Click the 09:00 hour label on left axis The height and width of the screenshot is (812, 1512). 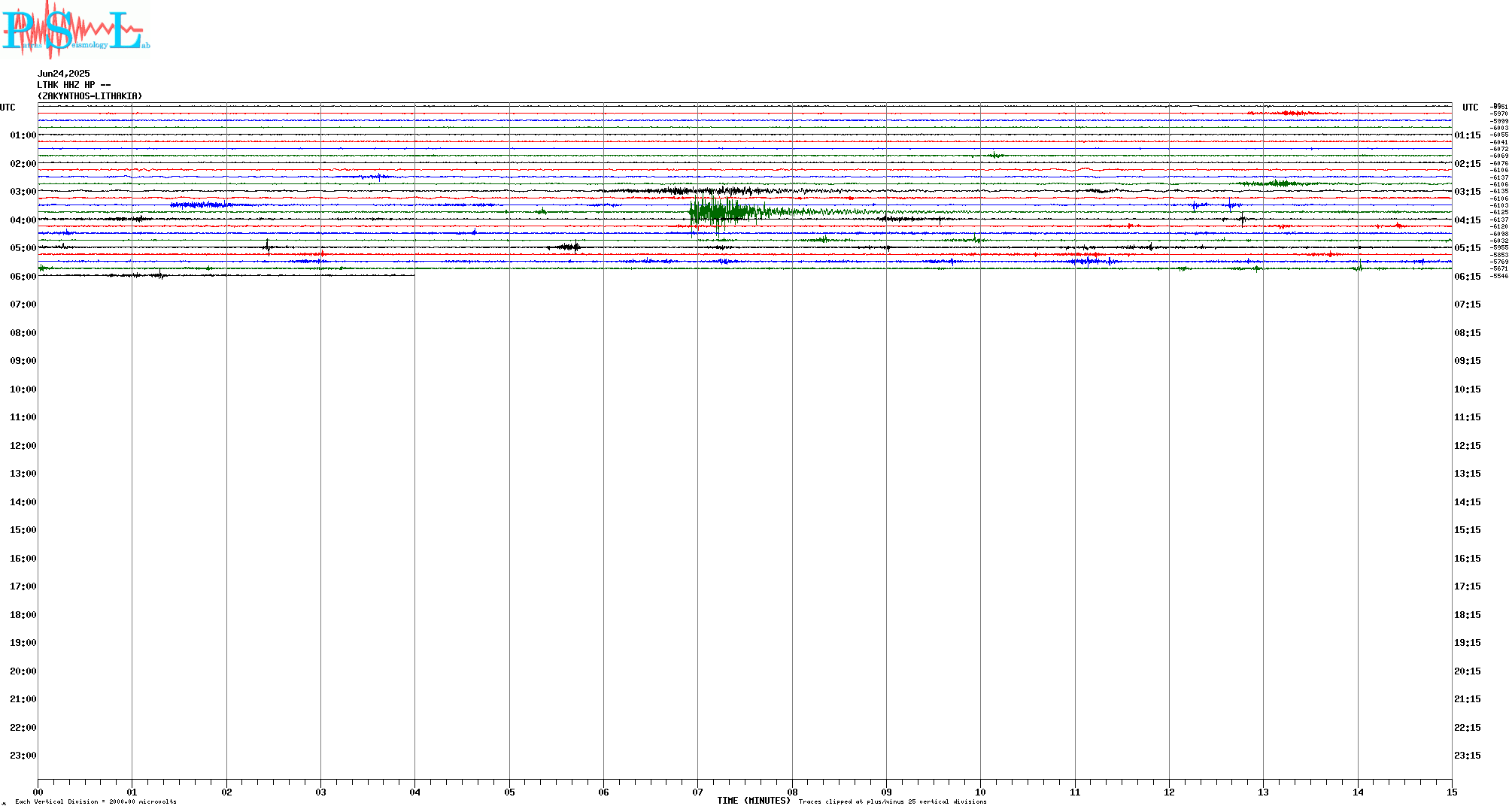click(x=23, y=361)
